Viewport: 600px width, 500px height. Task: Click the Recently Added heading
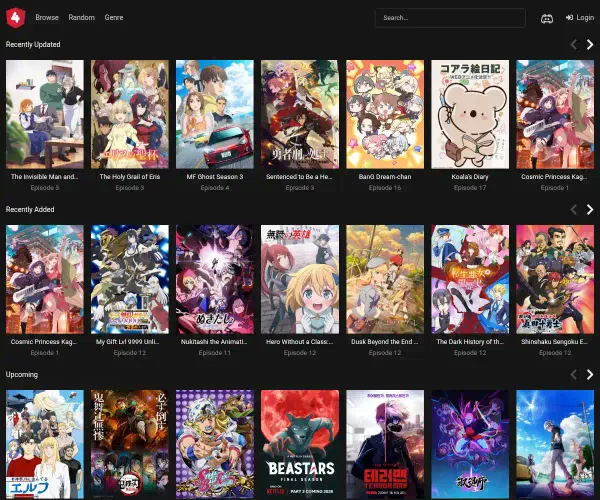tap(30, 209)
